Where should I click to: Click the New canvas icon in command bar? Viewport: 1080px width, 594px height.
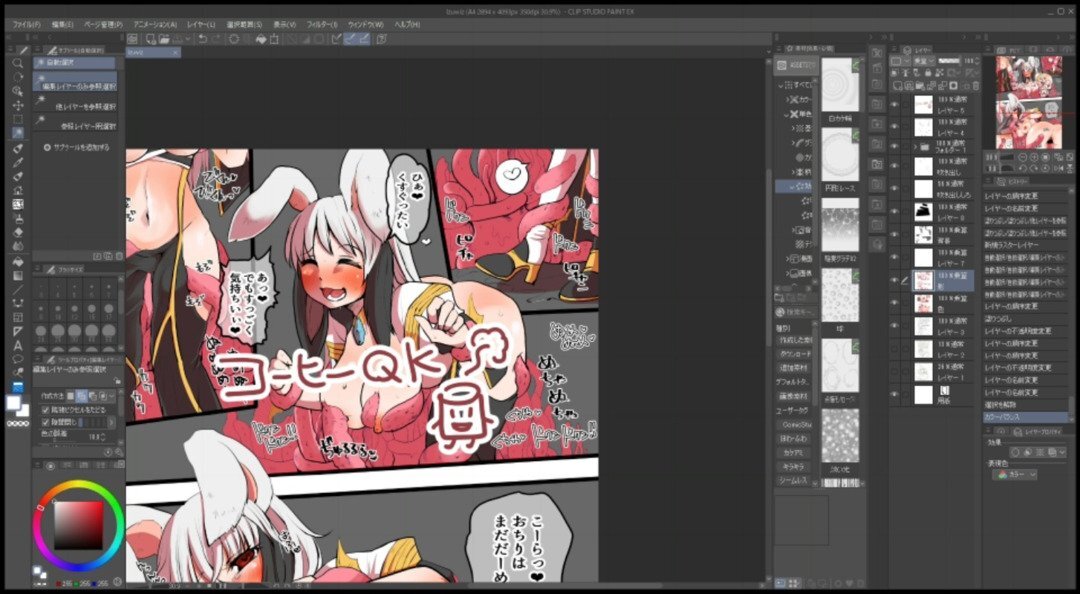click(x=149, y=39)
